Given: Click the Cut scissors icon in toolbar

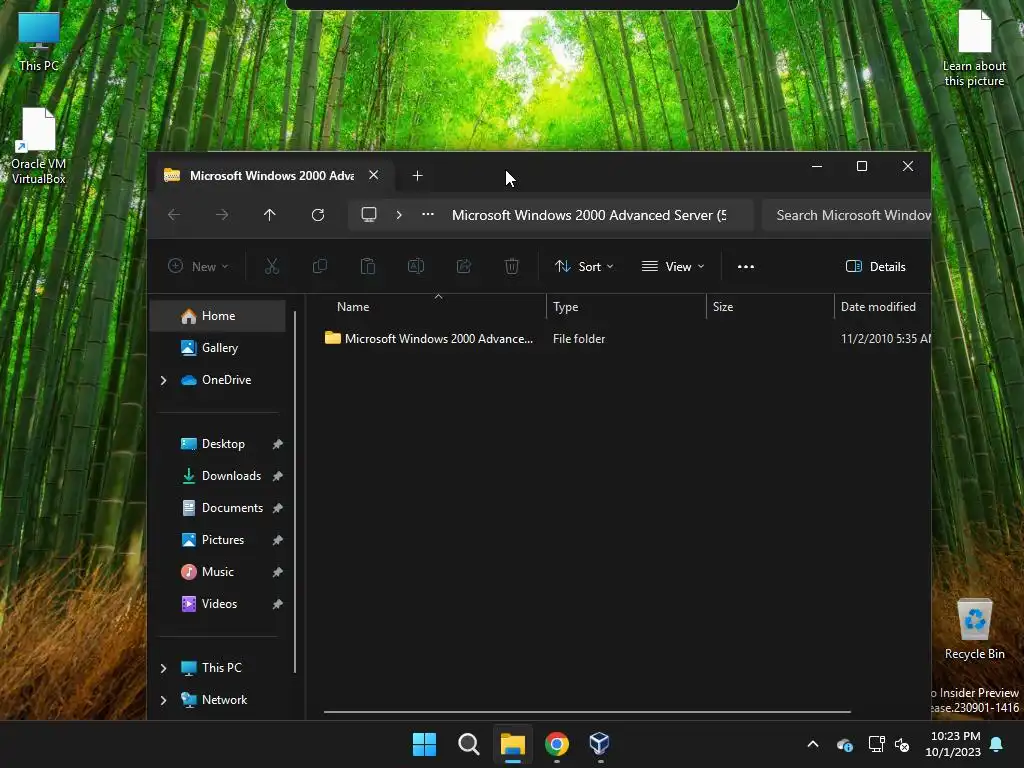Looking at the screenshot, I should (x=272, y=266).
